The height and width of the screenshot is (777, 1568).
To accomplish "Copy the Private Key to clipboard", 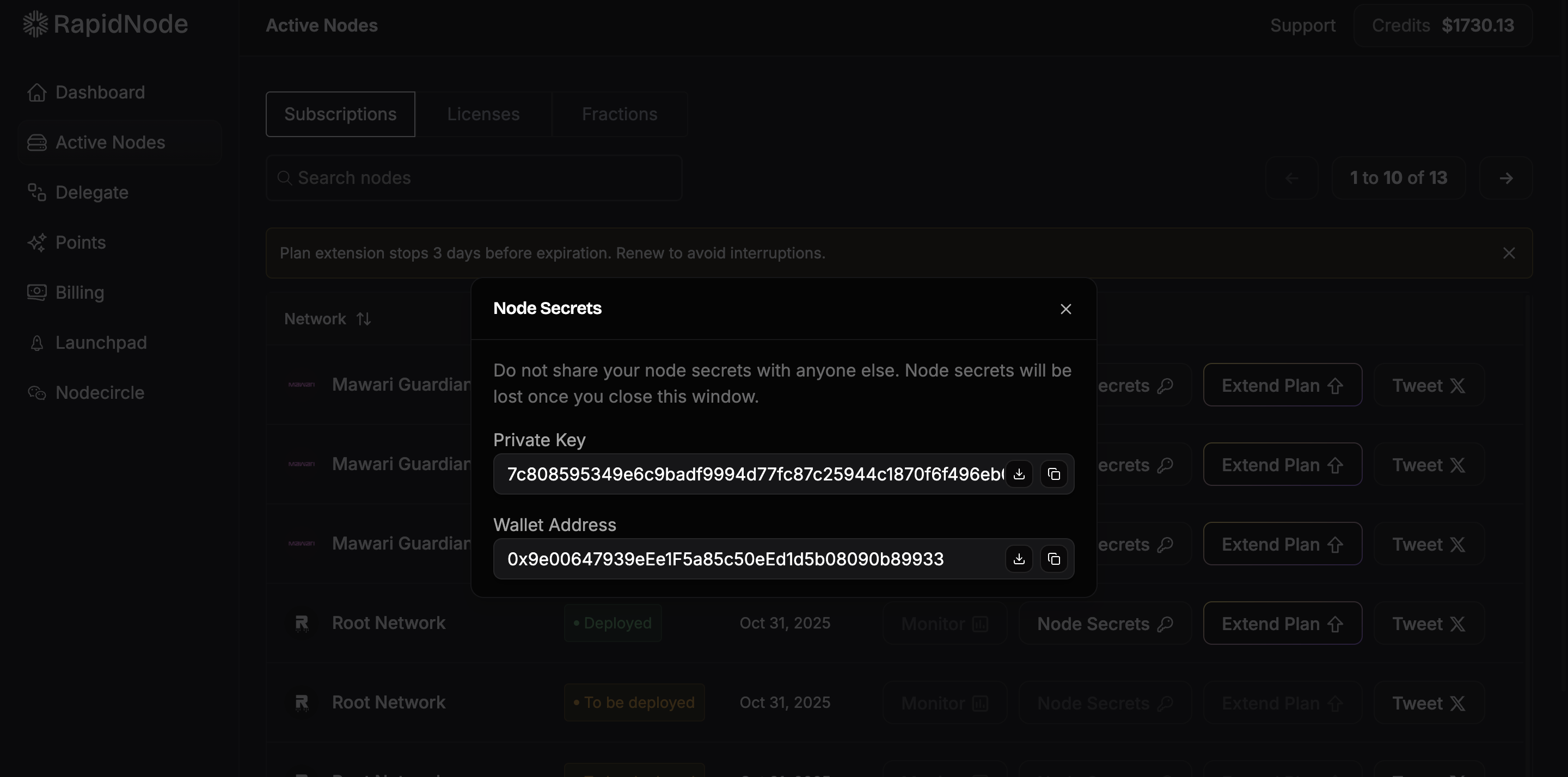I will 1053,474.
